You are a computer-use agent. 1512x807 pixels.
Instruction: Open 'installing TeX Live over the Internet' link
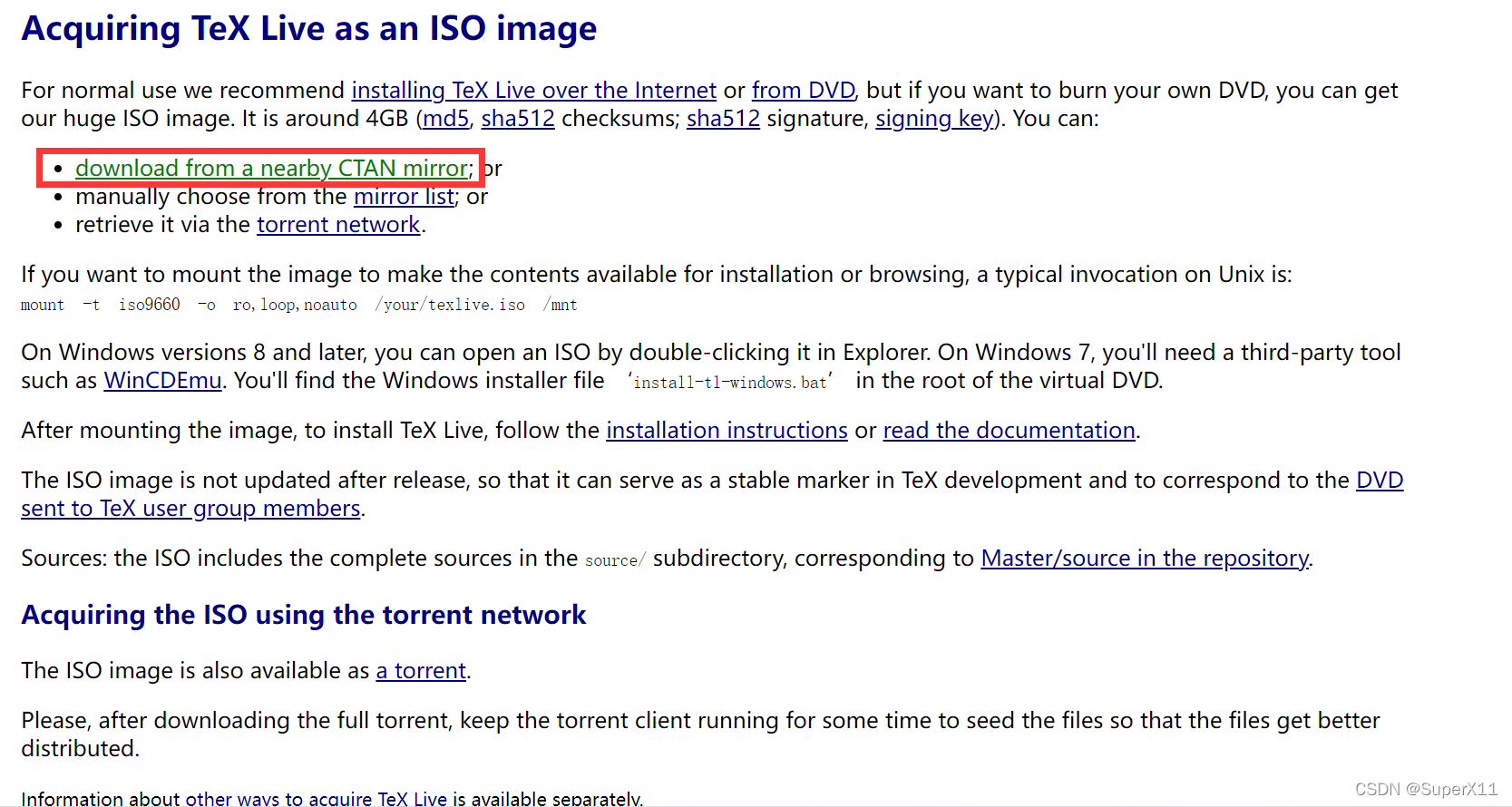pos(533,91)
